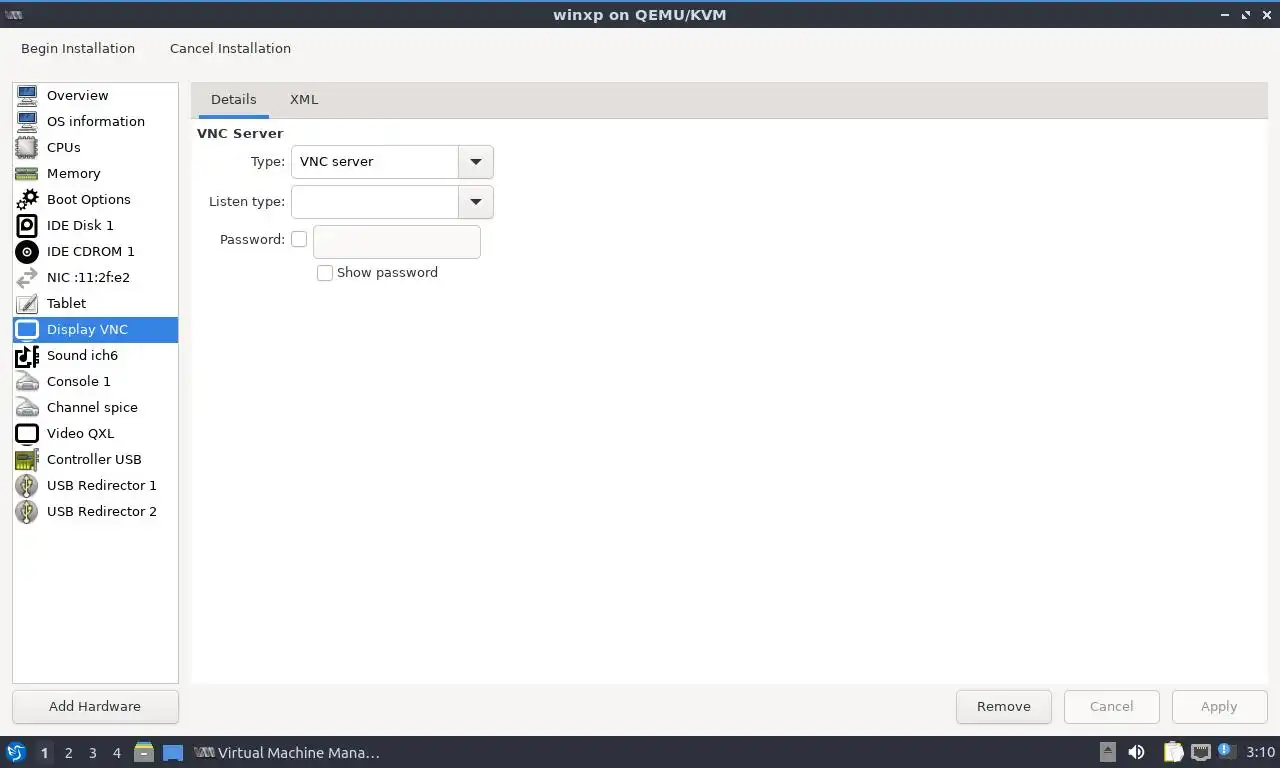This screenshot has width=1280, height=768.
Task: Select the Console 1 label
Action: 79,381
